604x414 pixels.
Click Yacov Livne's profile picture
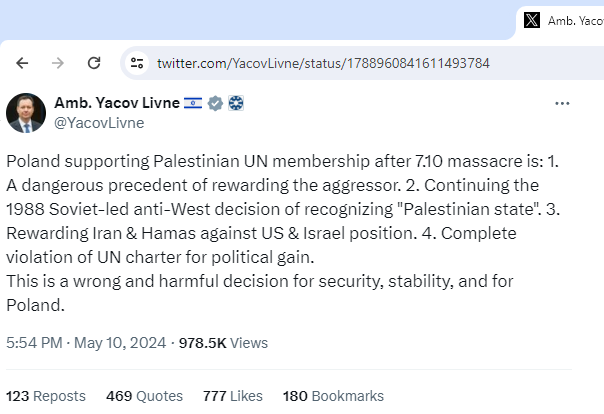26,113
